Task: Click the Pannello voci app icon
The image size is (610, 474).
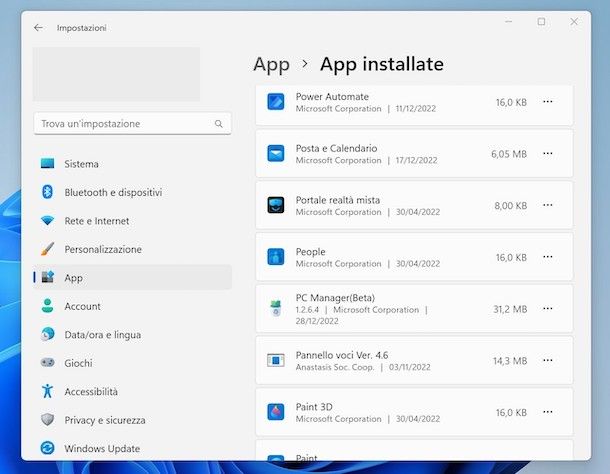Action: [275, 360]
